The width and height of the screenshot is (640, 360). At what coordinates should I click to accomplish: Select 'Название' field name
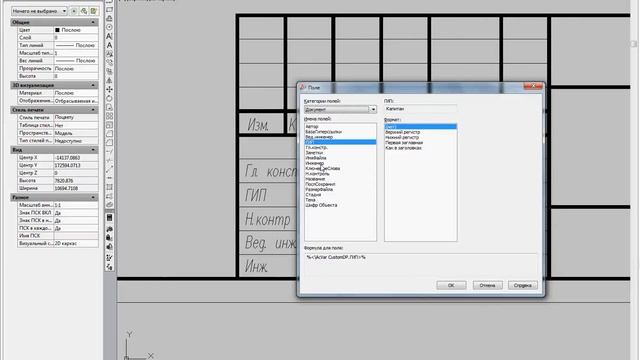click(x=315, y=179)
